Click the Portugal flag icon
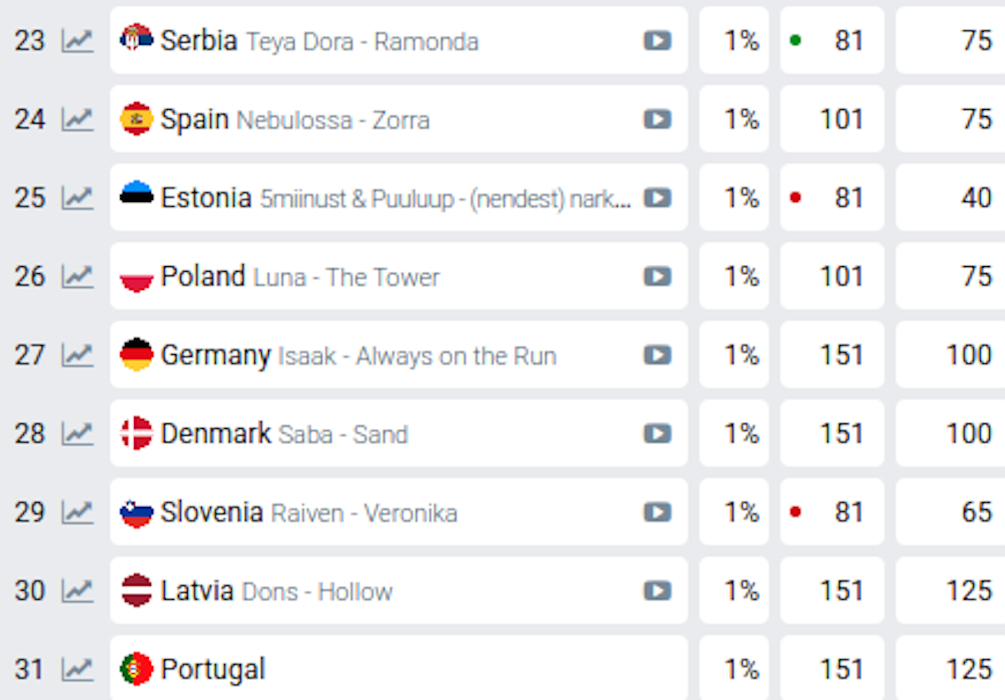 click(x=136, y=669)
